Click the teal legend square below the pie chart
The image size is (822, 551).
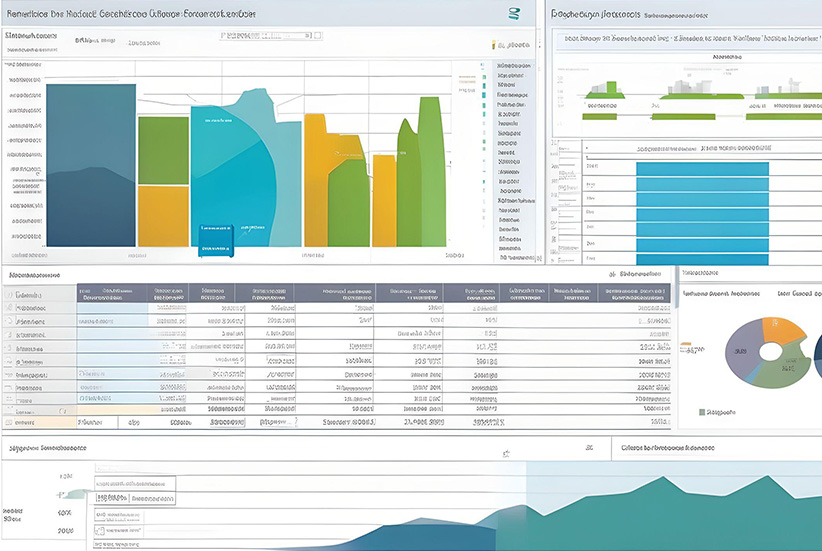pyautogui.click(x=702, y=411)
